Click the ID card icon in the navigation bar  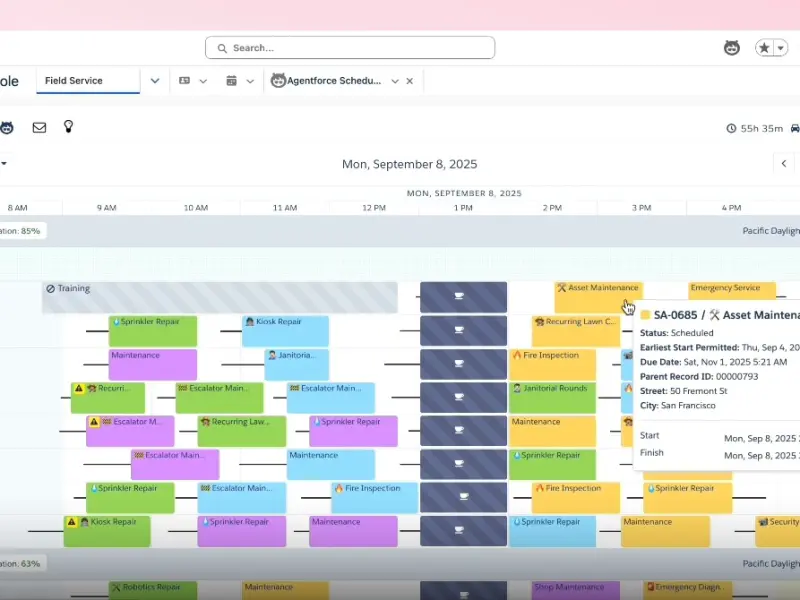click(x=185, y=81)
